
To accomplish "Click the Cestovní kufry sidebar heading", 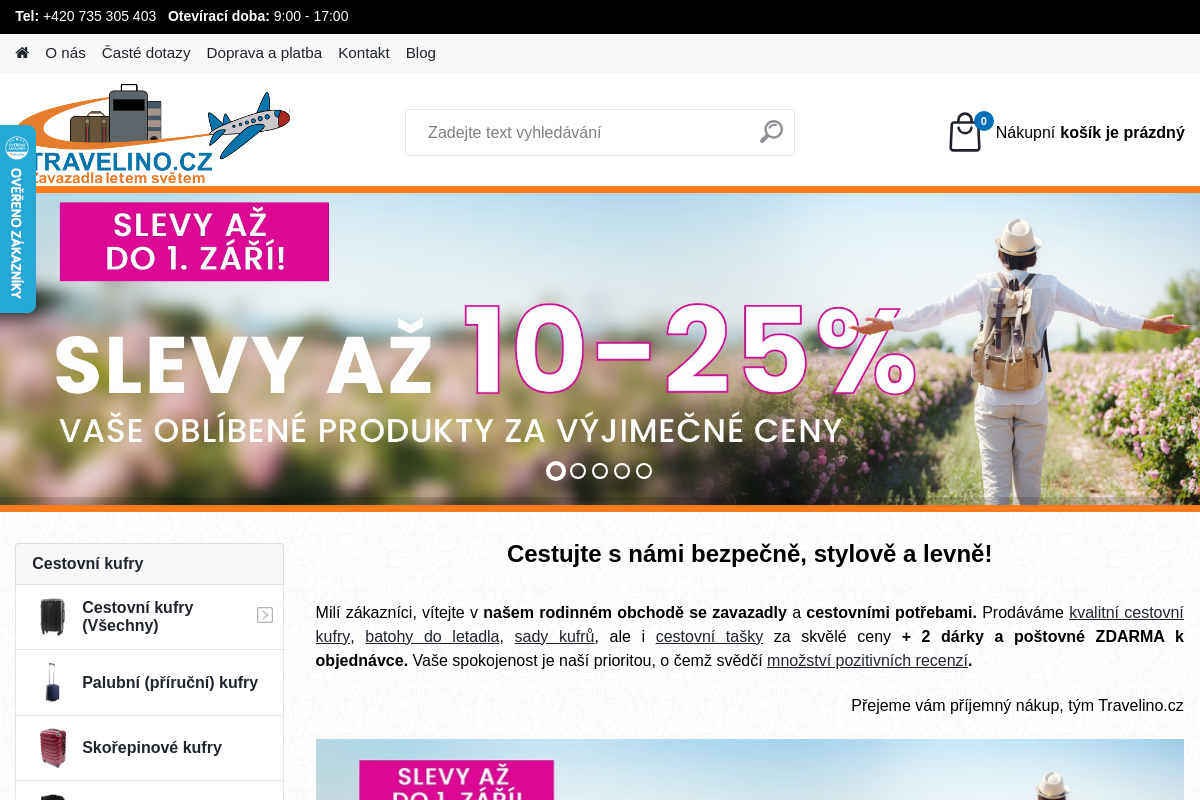I will [x=150, y=564].
